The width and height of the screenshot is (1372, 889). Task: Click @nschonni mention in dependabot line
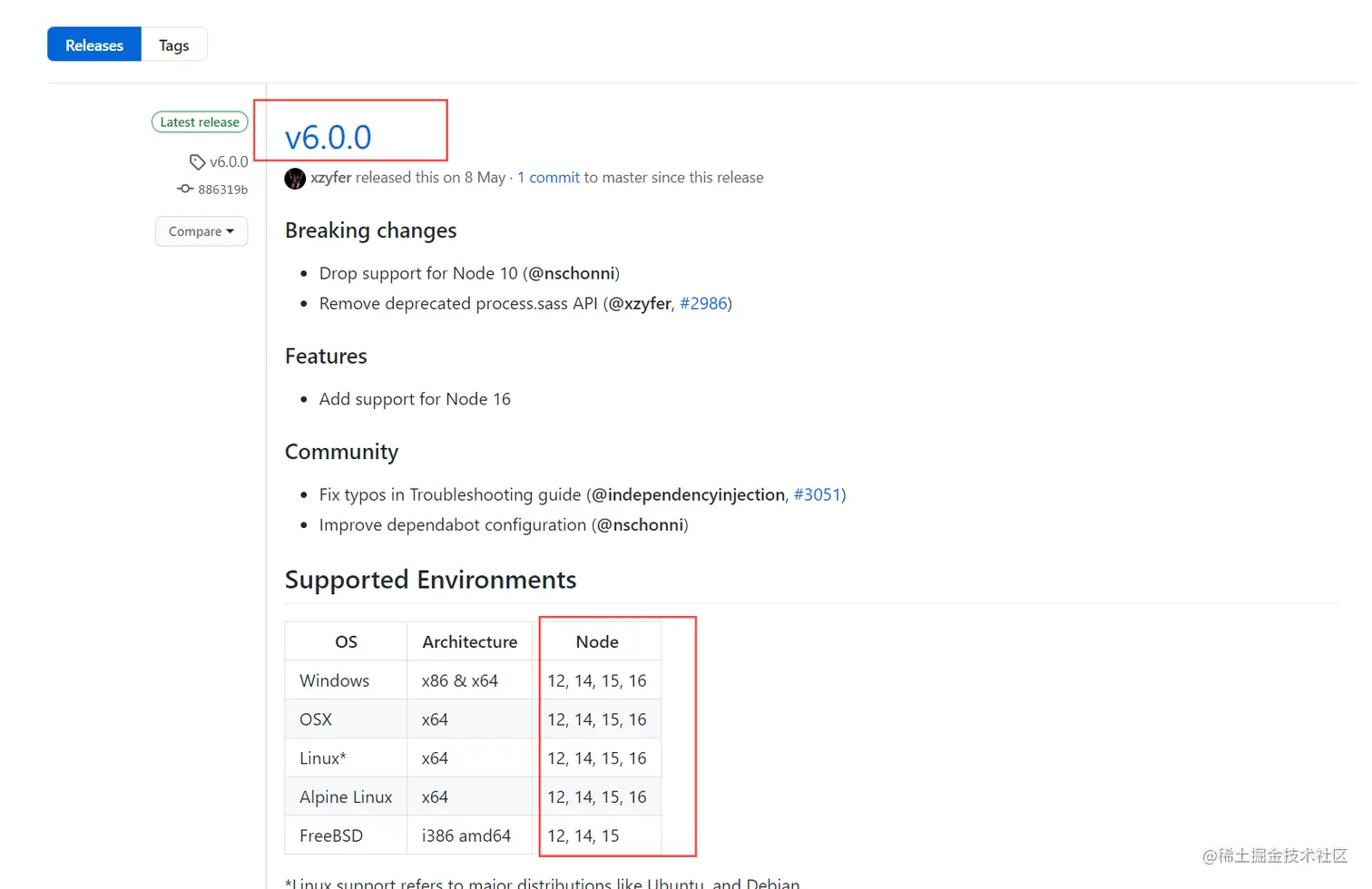coord(640,525)
